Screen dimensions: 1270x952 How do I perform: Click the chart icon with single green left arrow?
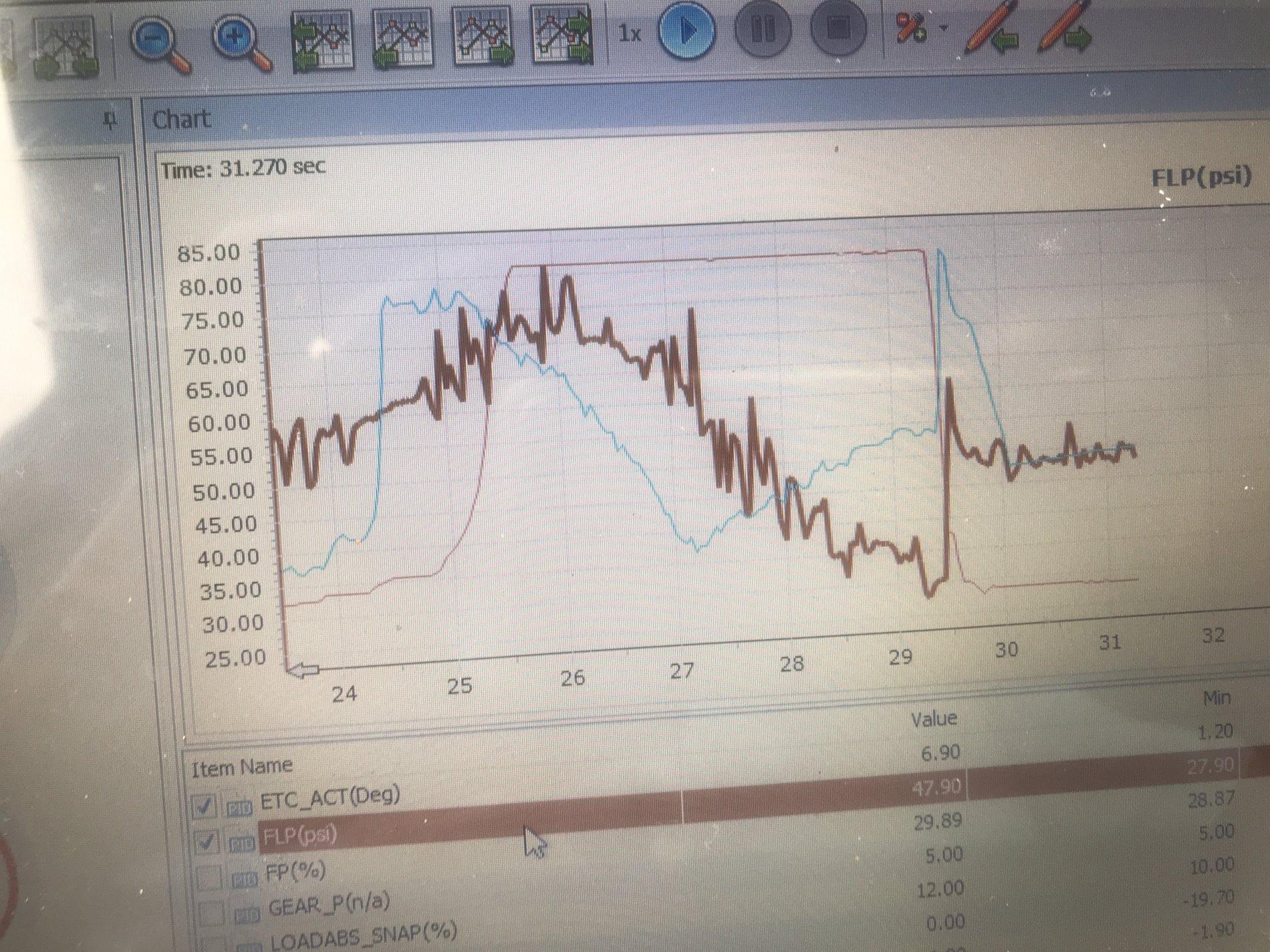pyautogui.click(x=402, y=39)
